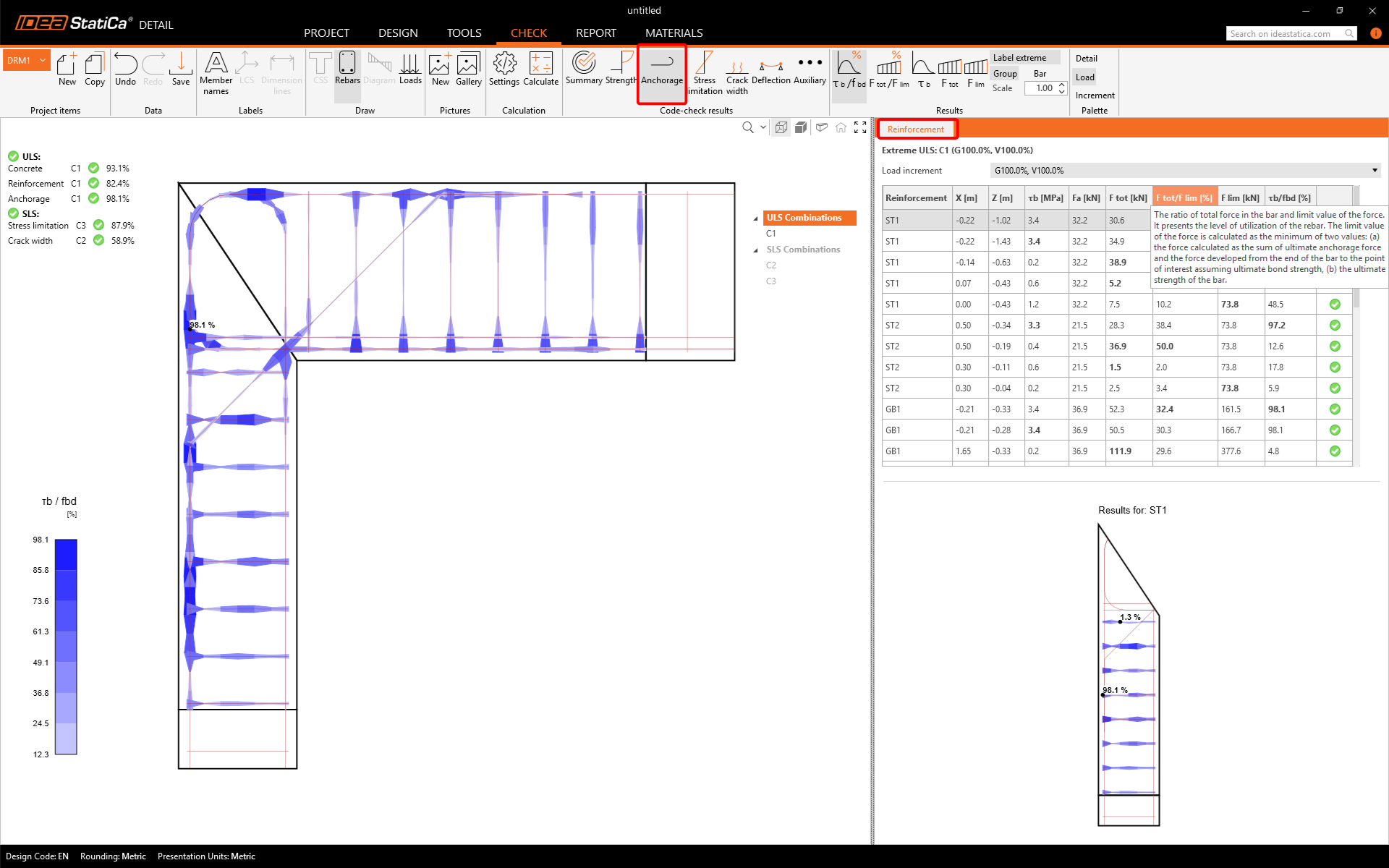
Task: Select the Bar results mode
Action: click(1040, 74)
